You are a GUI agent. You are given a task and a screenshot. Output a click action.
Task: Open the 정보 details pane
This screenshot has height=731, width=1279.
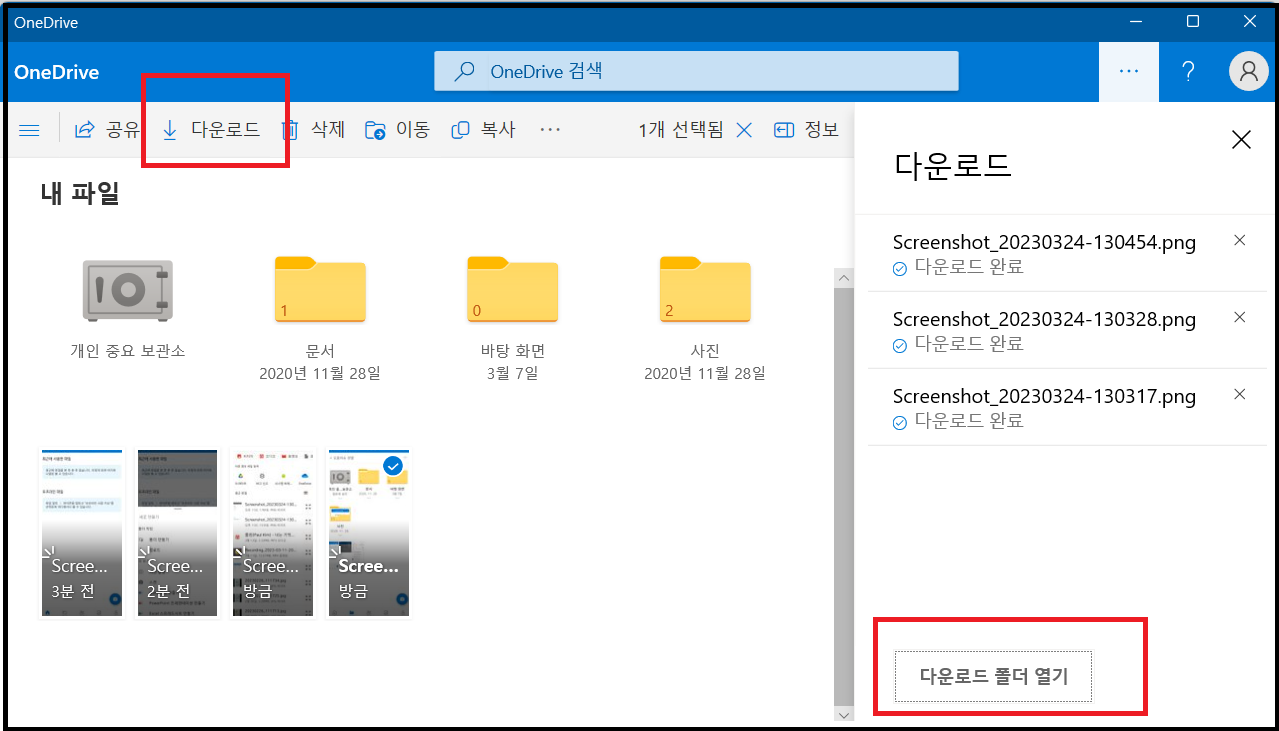coord(806,130)
